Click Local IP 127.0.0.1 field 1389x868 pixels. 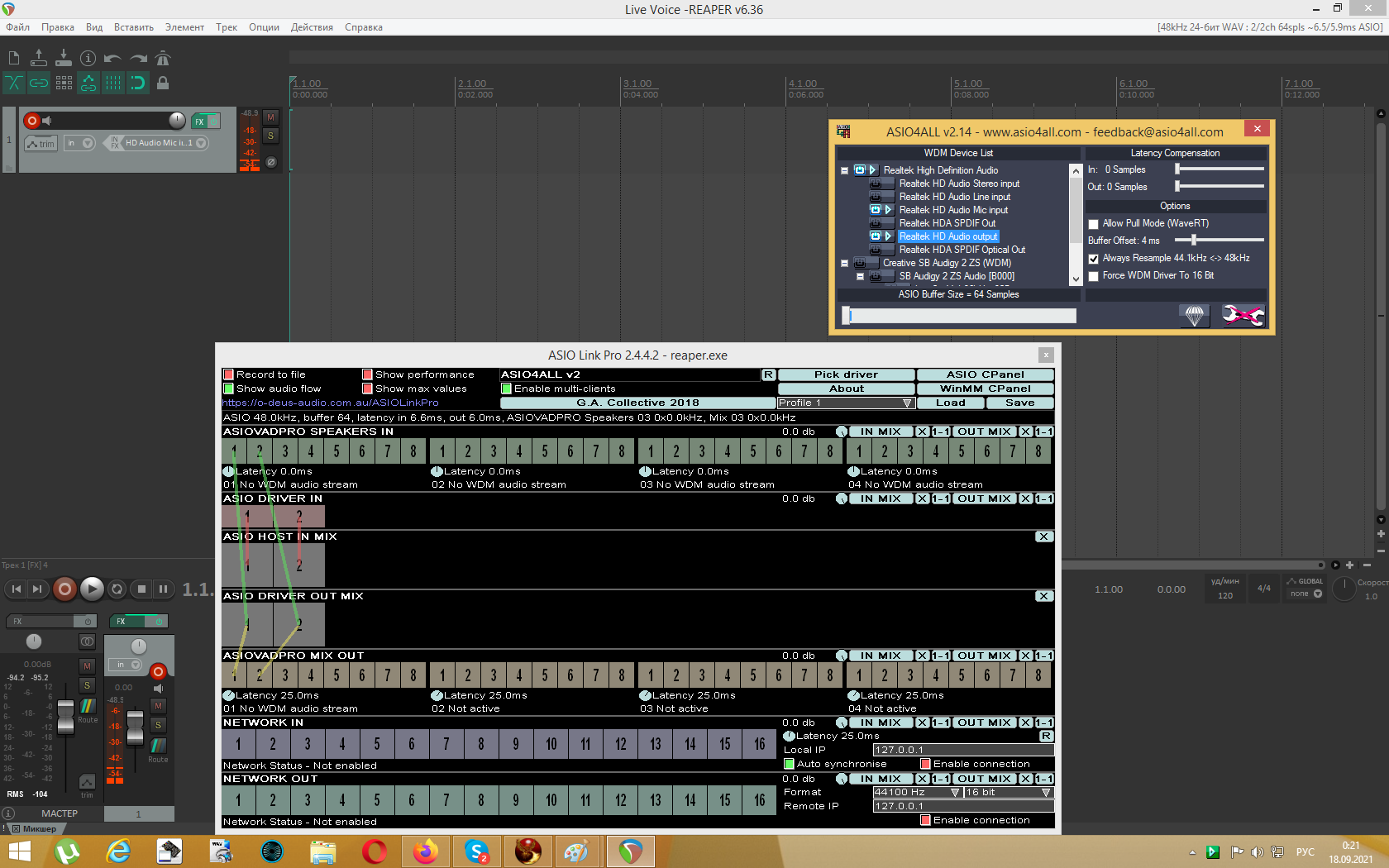(x=963, y=750)
